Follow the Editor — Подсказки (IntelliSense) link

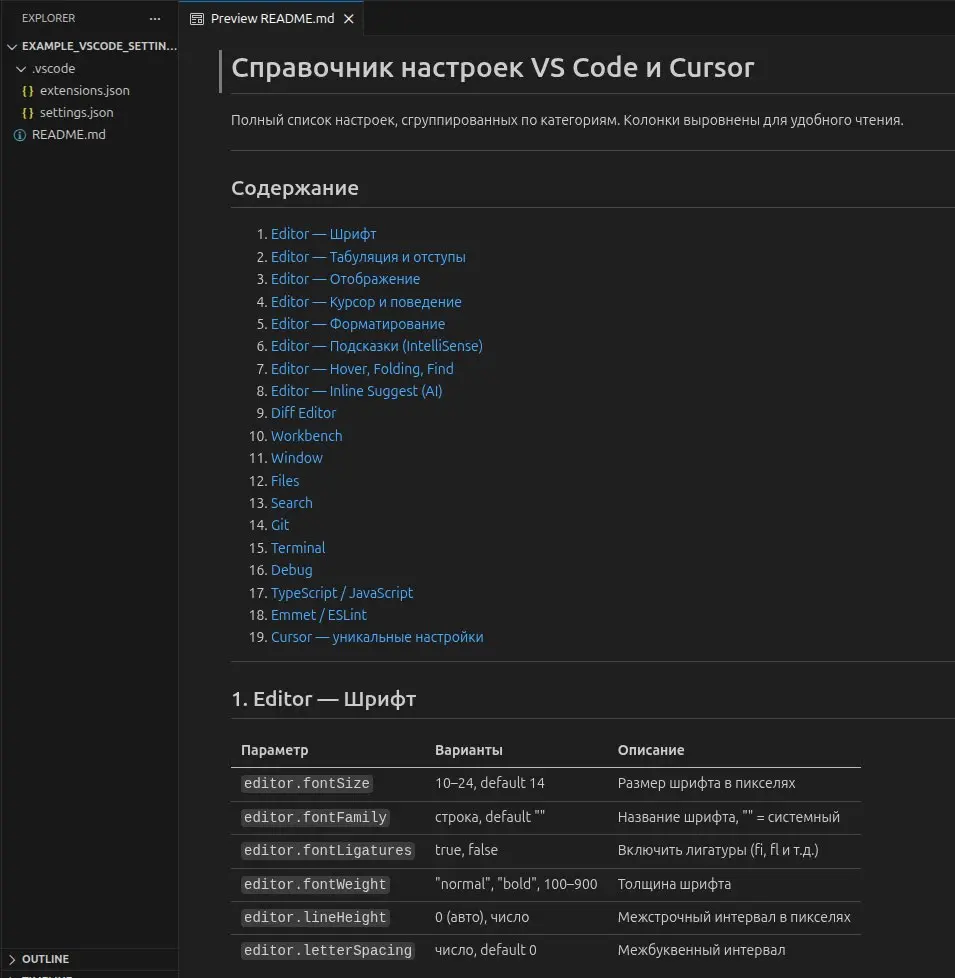pyautogui.click(x=377, y=346)
